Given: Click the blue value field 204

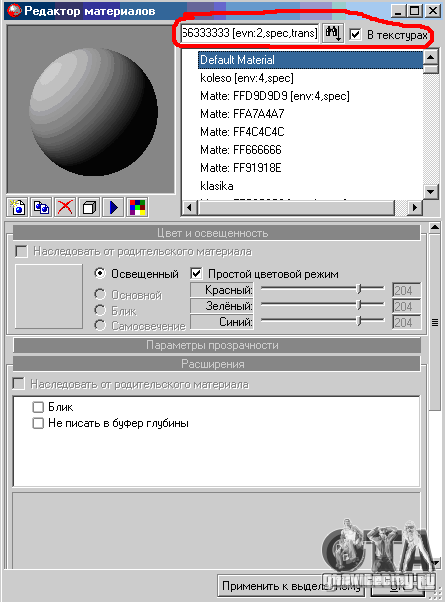Looking at the screenshot, I should tap(407, 322).
